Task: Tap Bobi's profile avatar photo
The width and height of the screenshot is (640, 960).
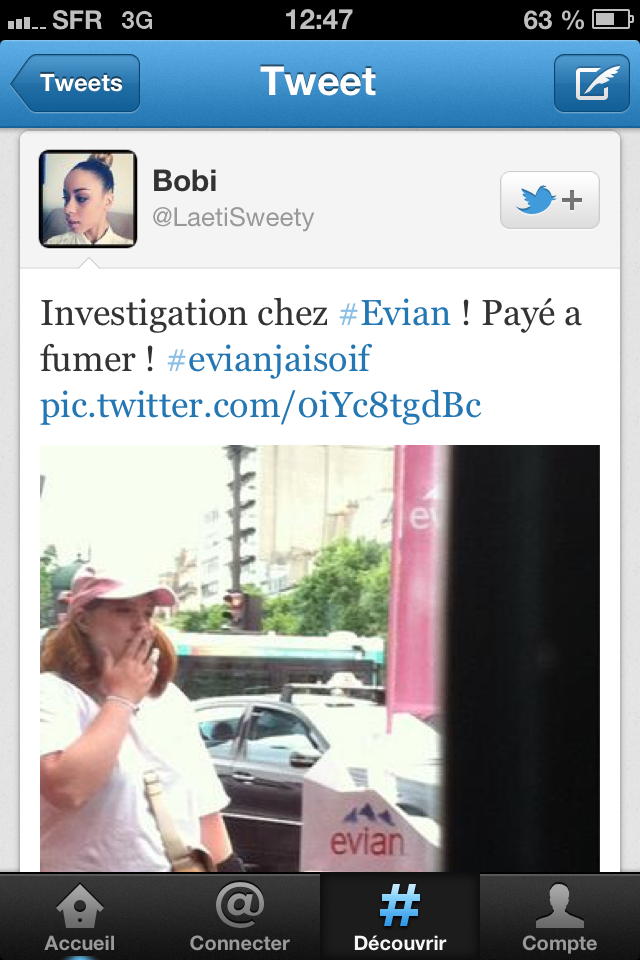Action: coord(88,199)
